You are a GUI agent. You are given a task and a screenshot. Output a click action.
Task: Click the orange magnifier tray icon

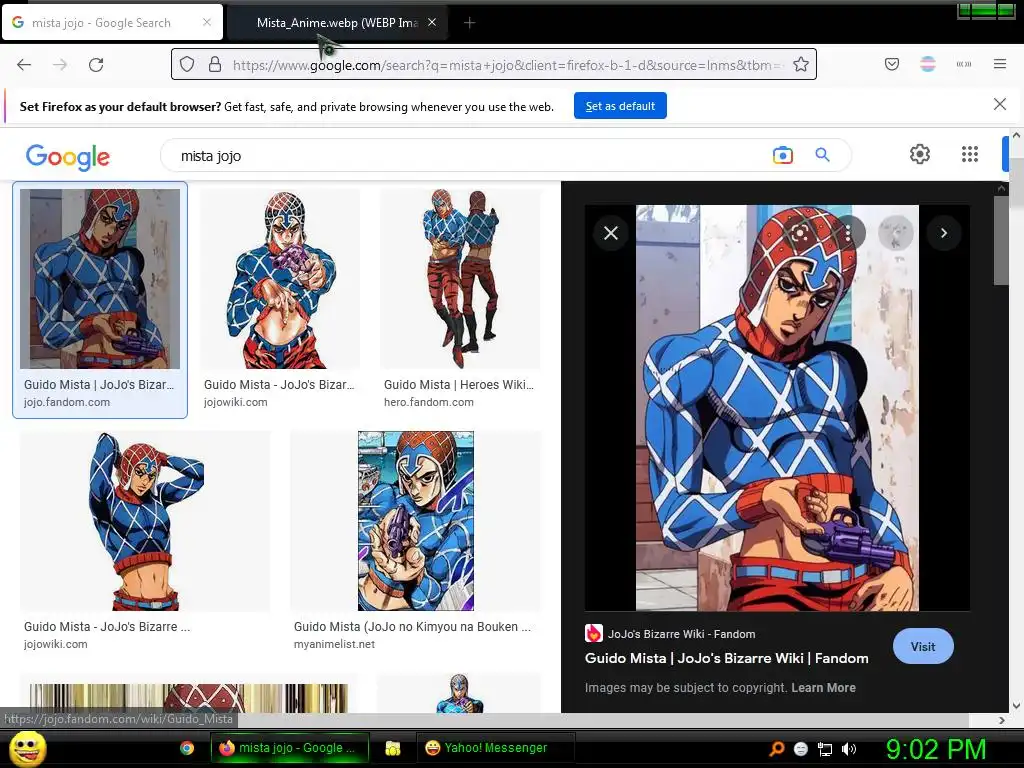pyautogui.click(x=776, y=749)
